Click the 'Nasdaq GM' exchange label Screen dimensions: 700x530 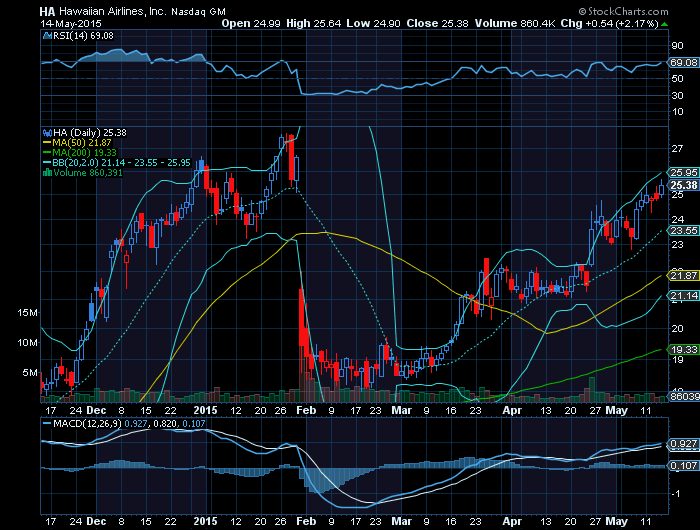click(199, 12)
